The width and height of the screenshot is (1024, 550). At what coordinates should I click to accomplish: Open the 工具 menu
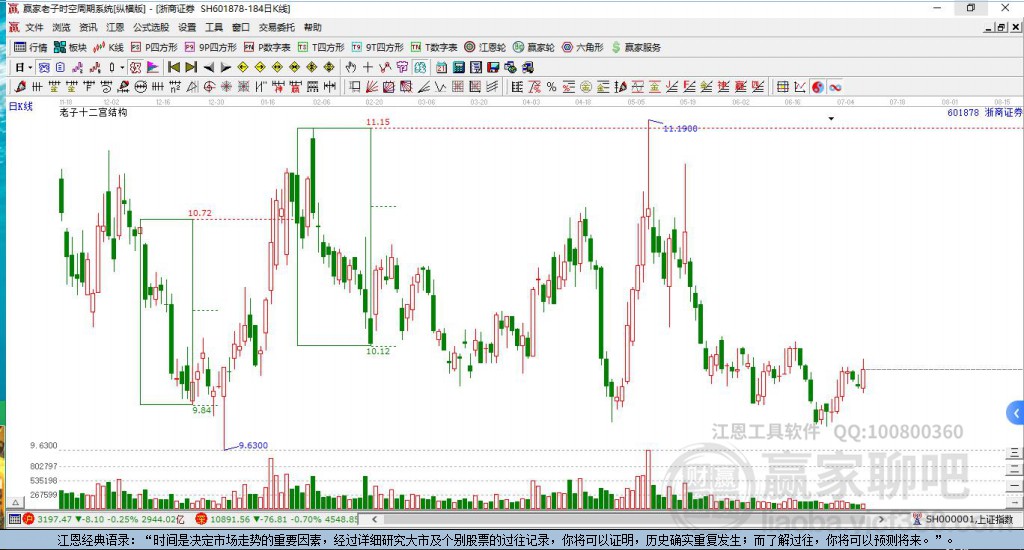pos(214,27)
